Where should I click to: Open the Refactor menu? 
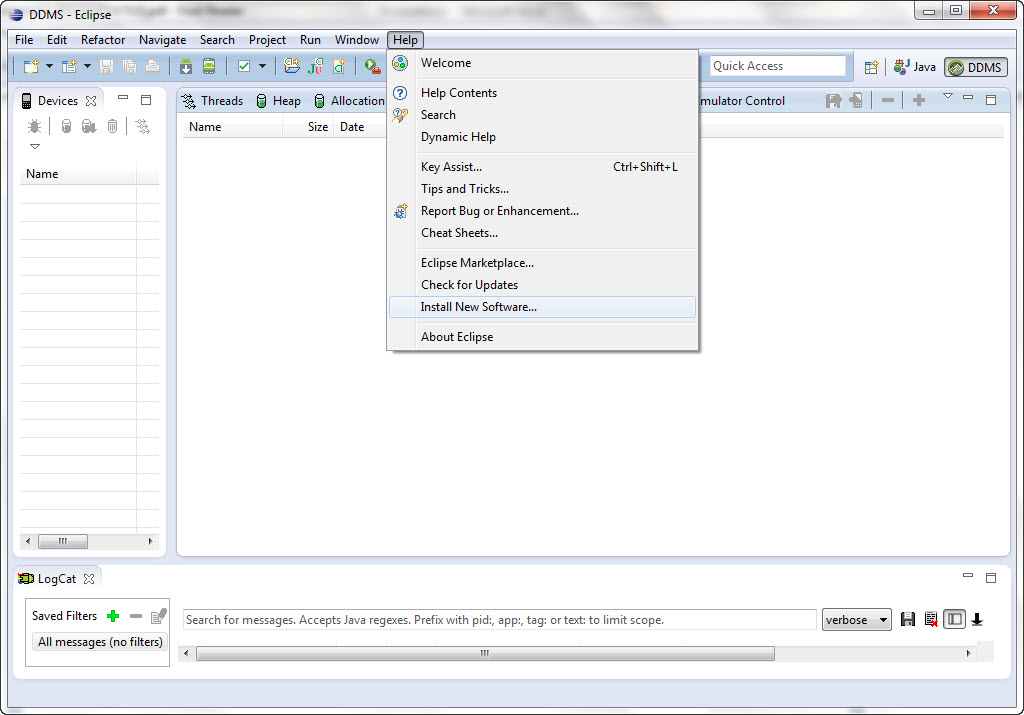[103, 40]
